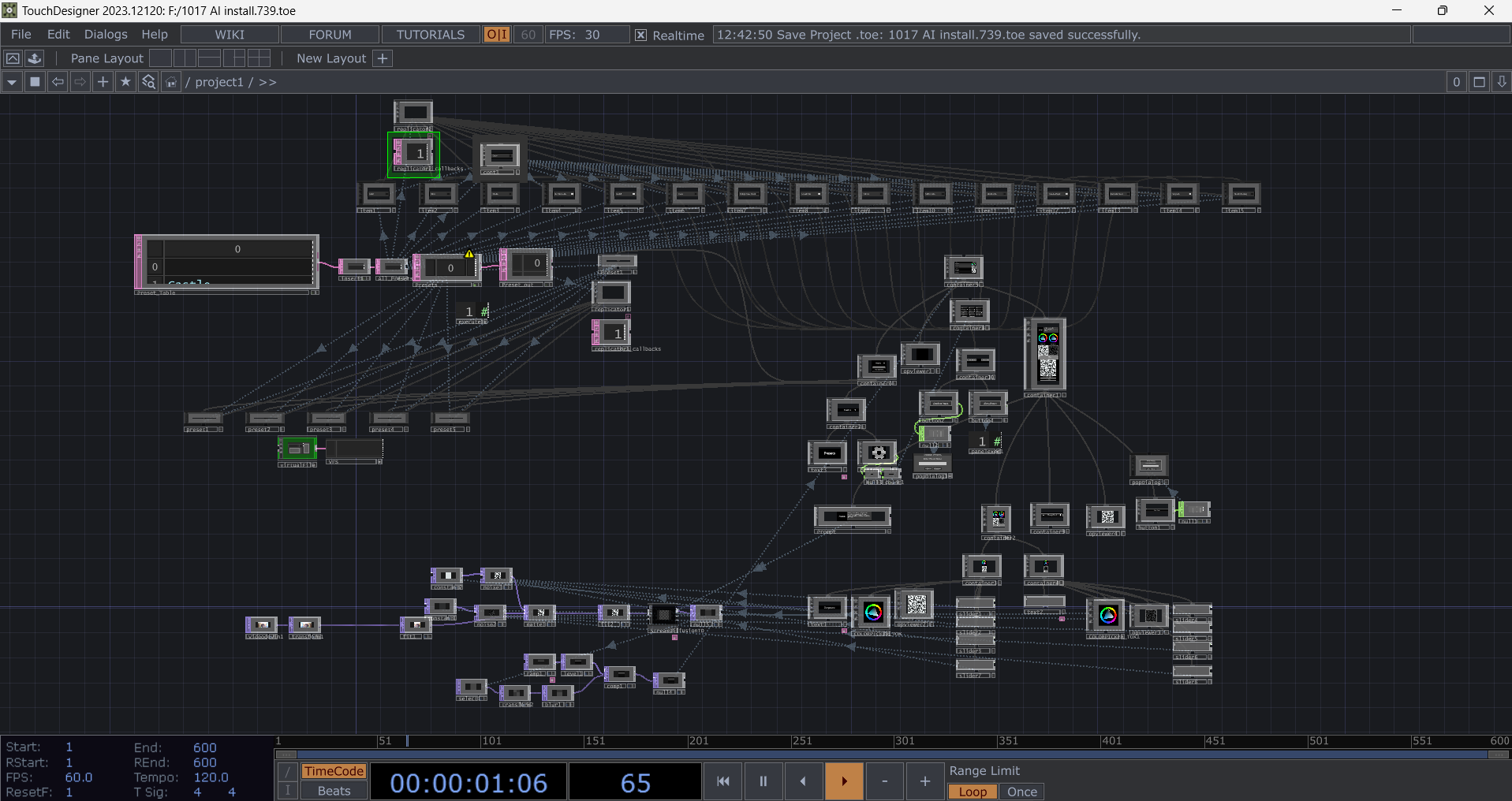Click the frame number 65 field
Viewport: 1512px width, 801px height.
[x=635, y=783]
